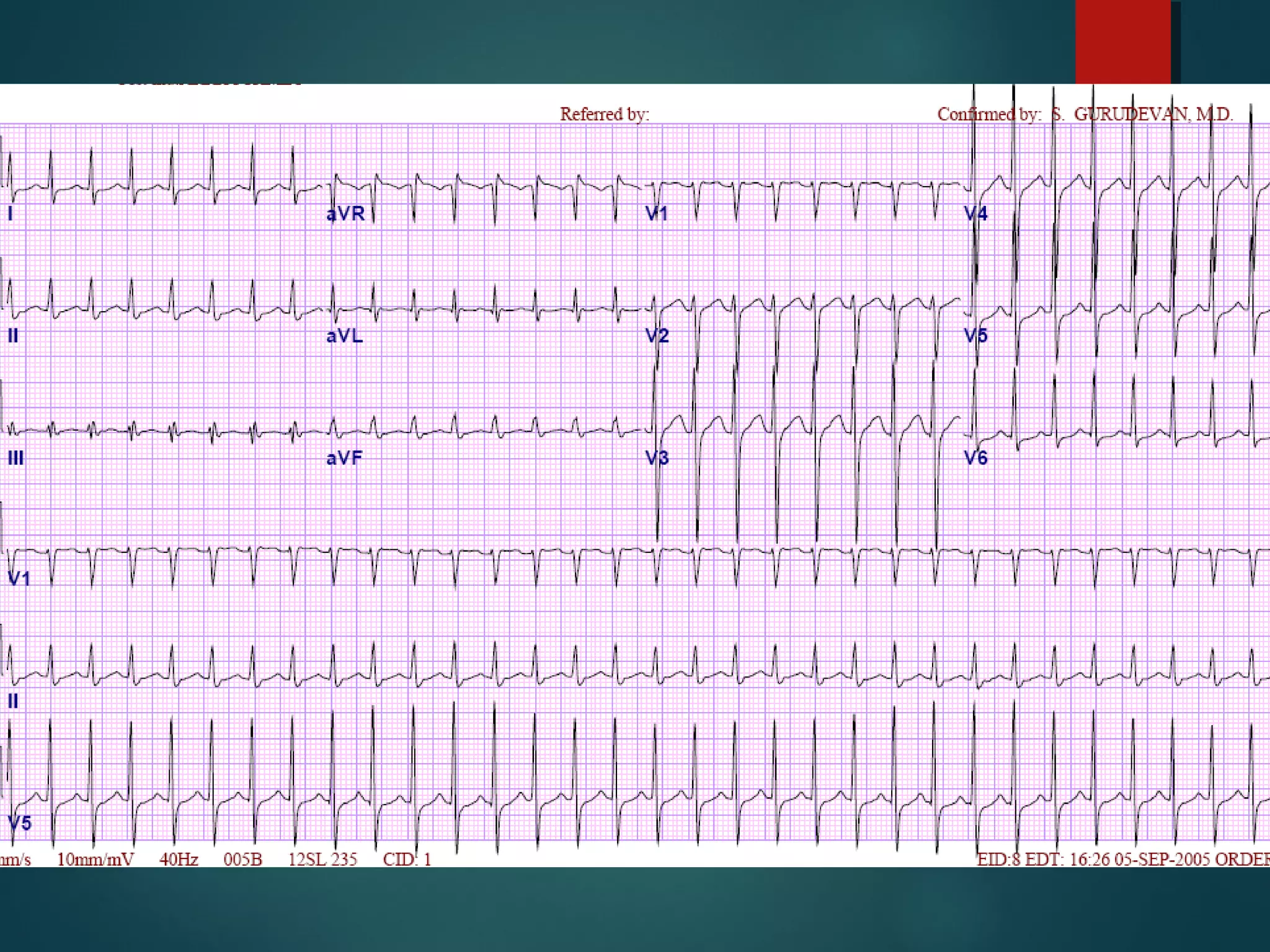Image resolution: width=1270 pixels, height=952 pixels.
Task: Click the aVR lead label
Action: (345, 214)
